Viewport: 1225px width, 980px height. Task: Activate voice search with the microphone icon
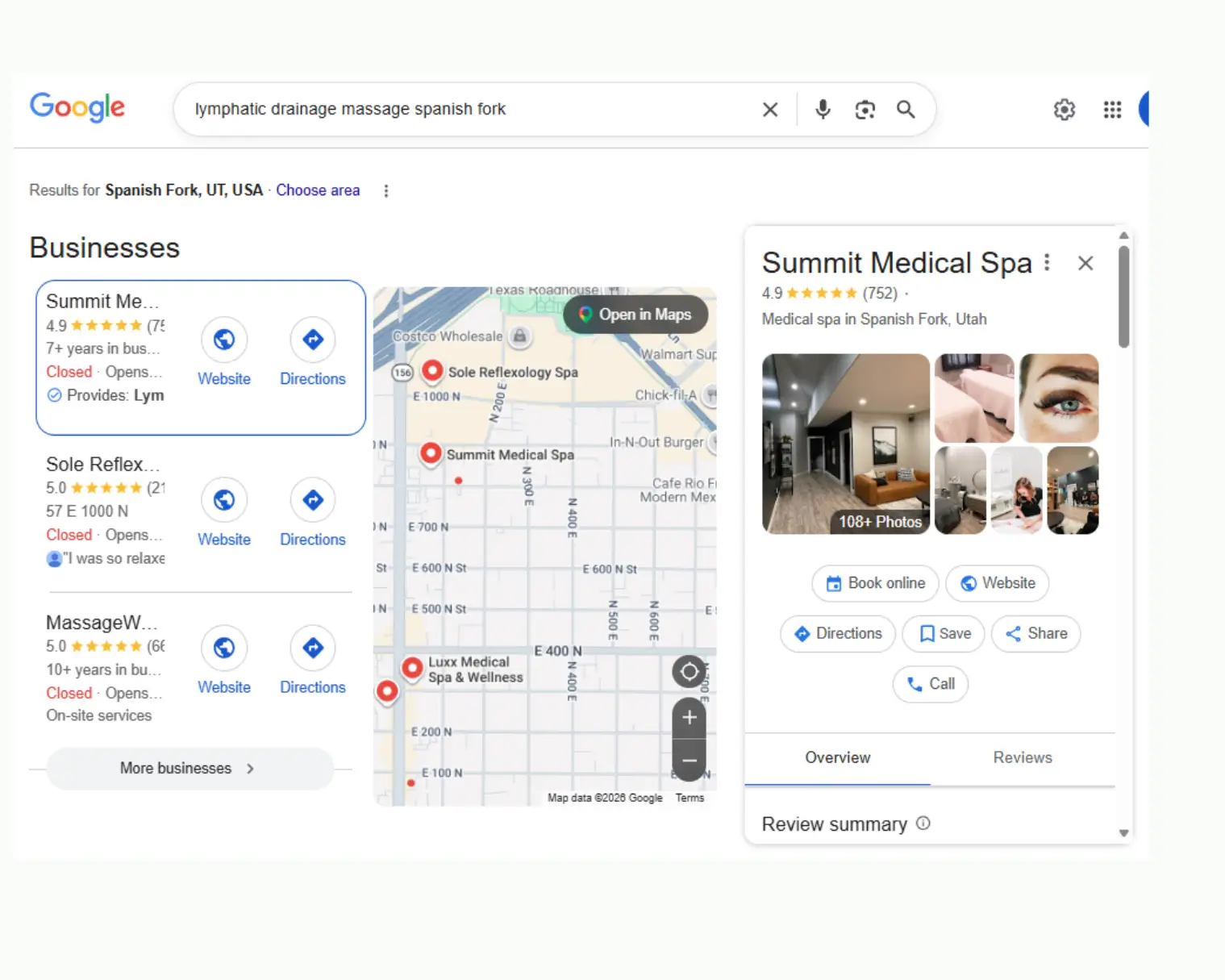click(x=823, y=109)
